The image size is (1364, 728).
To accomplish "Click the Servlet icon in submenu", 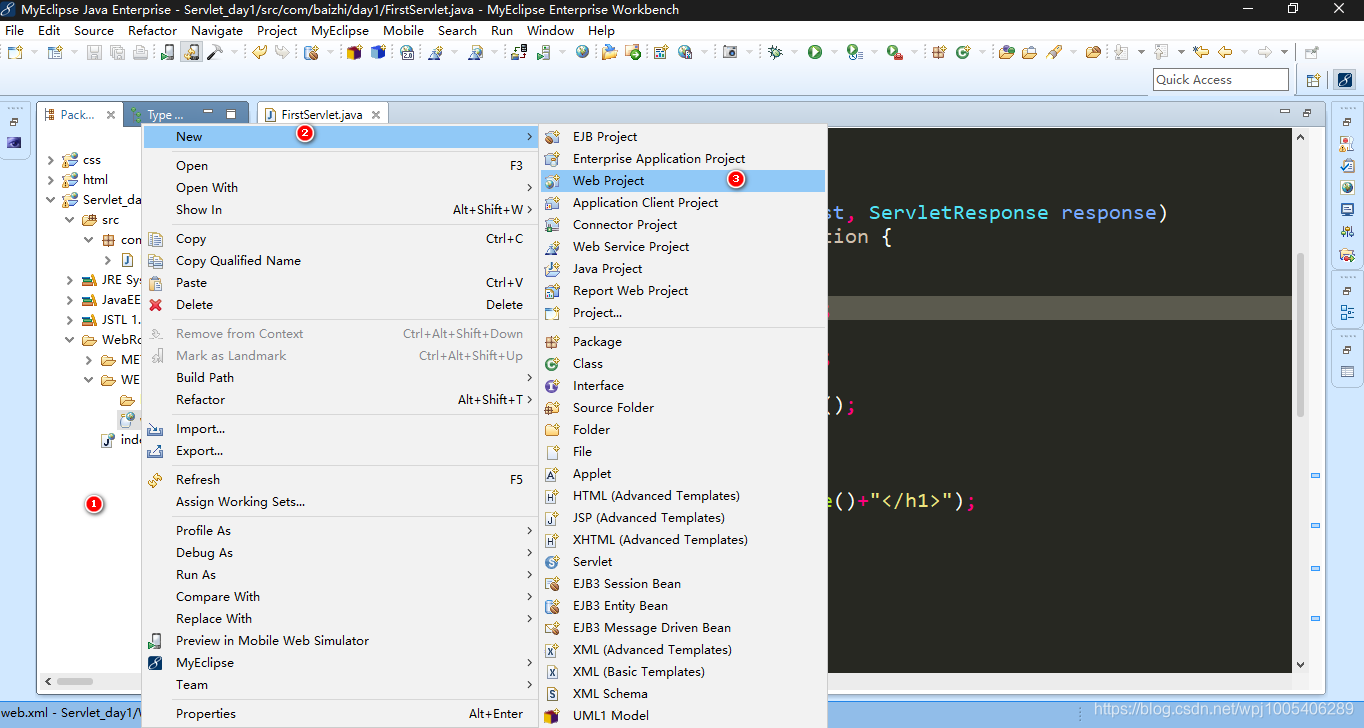I will (552, 562).
